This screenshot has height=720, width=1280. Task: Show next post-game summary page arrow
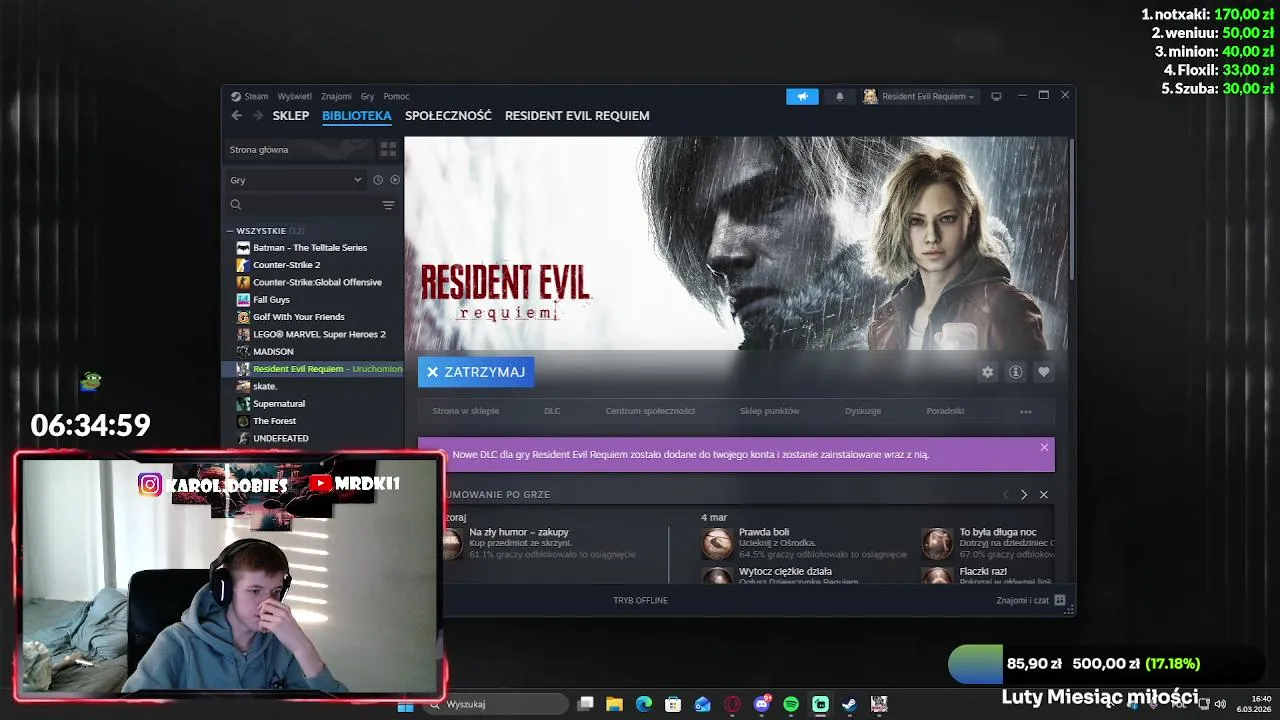[x=1024, y=495]
